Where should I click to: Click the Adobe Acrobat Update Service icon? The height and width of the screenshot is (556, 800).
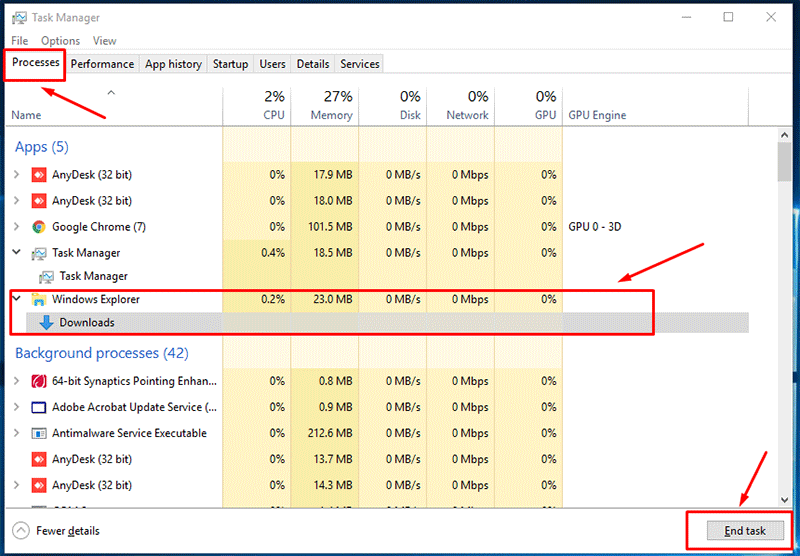(39, 407)
